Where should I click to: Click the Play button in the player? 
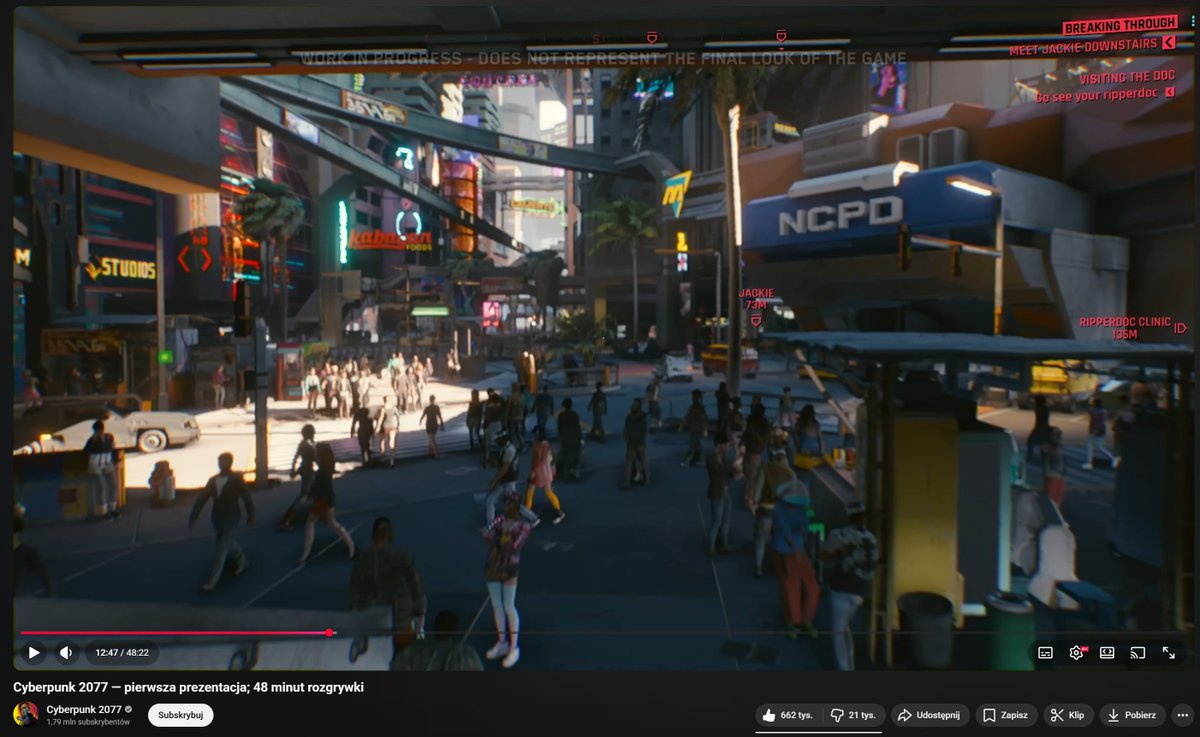[34, 653]
